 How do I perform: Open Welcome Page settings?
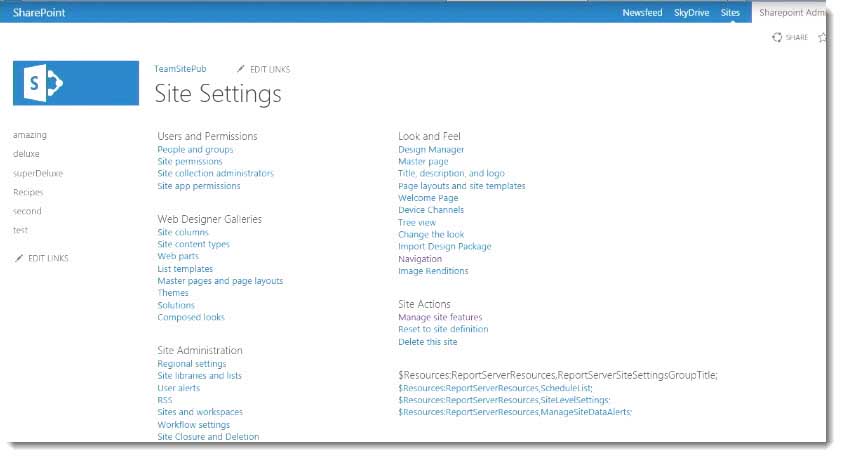tap(428, 197)
